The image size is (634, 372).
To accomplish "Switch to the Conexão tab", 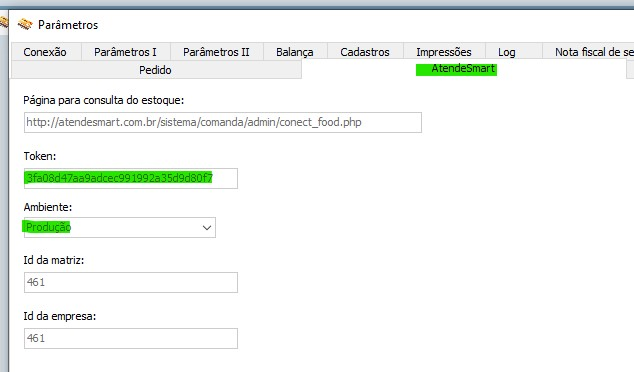I will [45, 52].
